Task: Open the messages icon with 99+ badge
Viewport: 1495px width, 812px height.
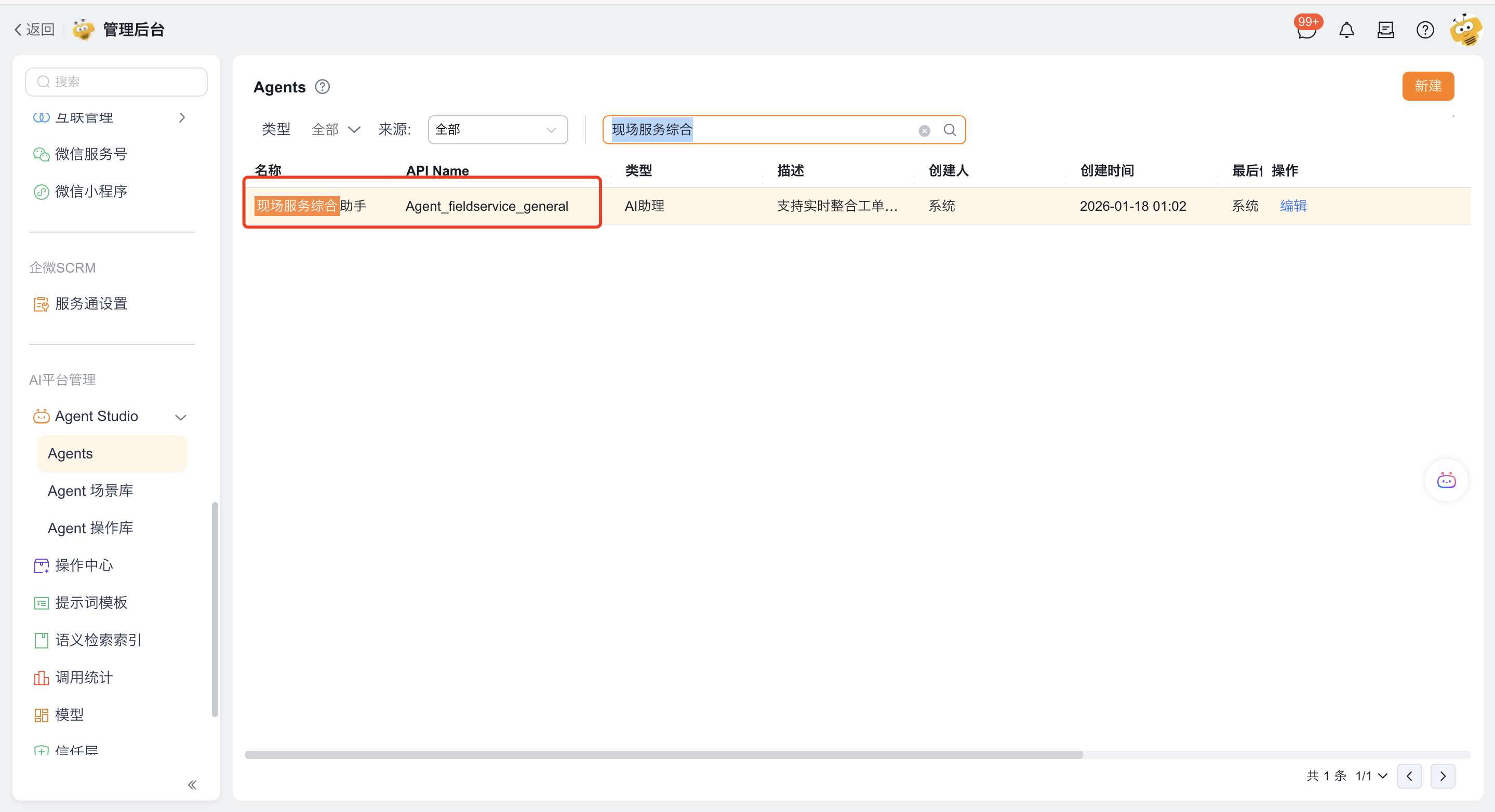Action: click(1306, 30)
